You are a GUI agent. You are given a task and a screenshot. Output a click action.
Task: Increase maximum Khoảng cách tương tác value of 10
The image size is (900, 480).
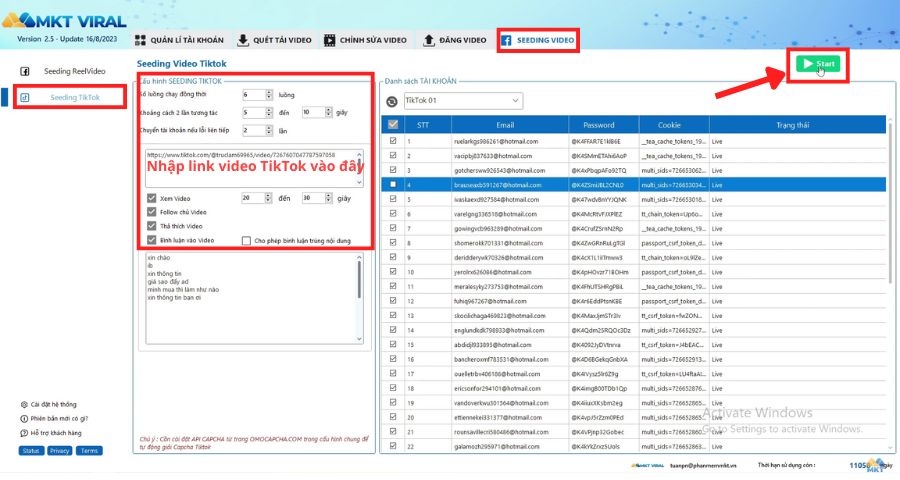(x=328, y=110)
